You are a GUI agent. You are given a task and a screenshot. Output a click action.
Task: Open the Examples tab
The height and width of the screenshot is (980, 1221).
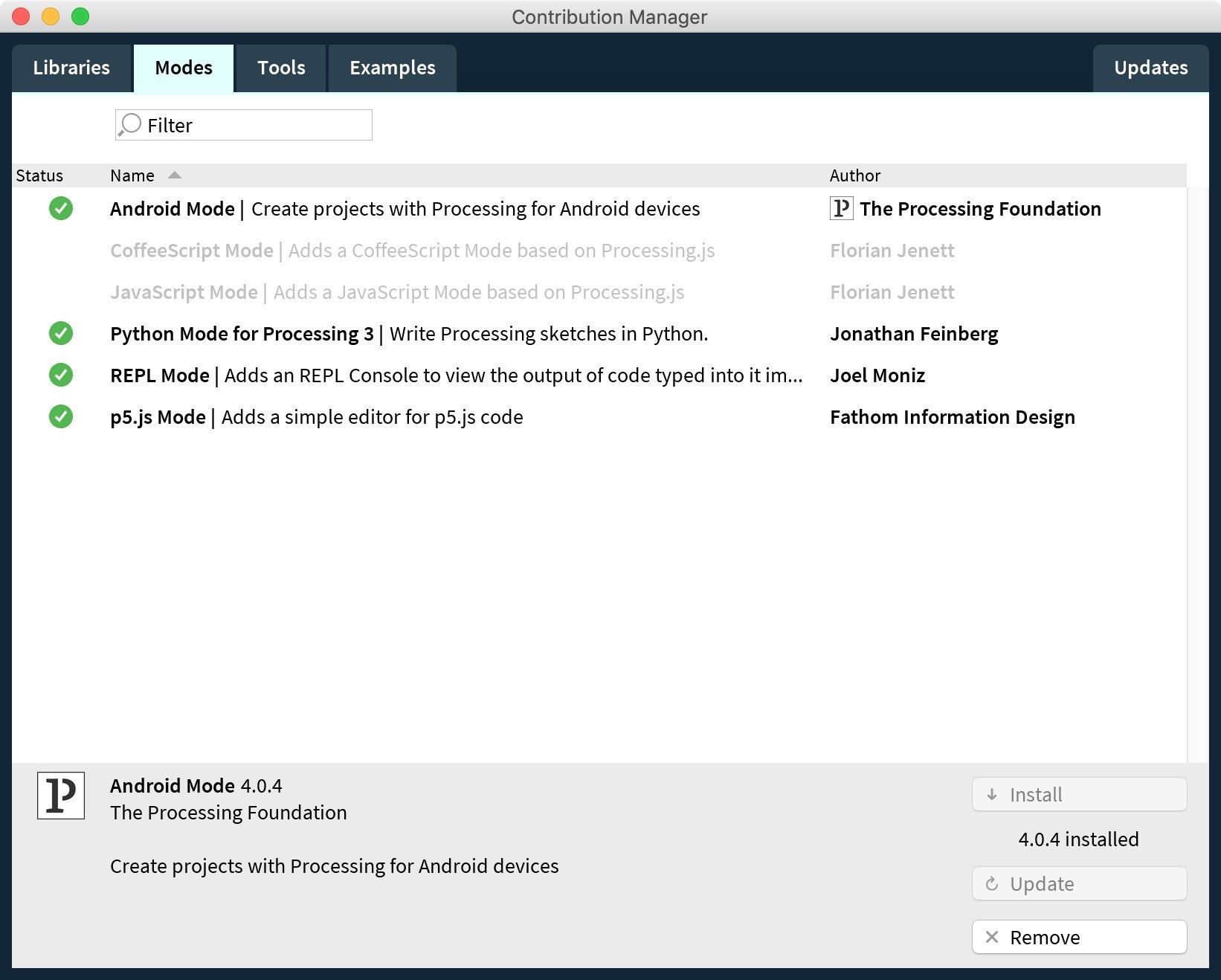point(393,68)
